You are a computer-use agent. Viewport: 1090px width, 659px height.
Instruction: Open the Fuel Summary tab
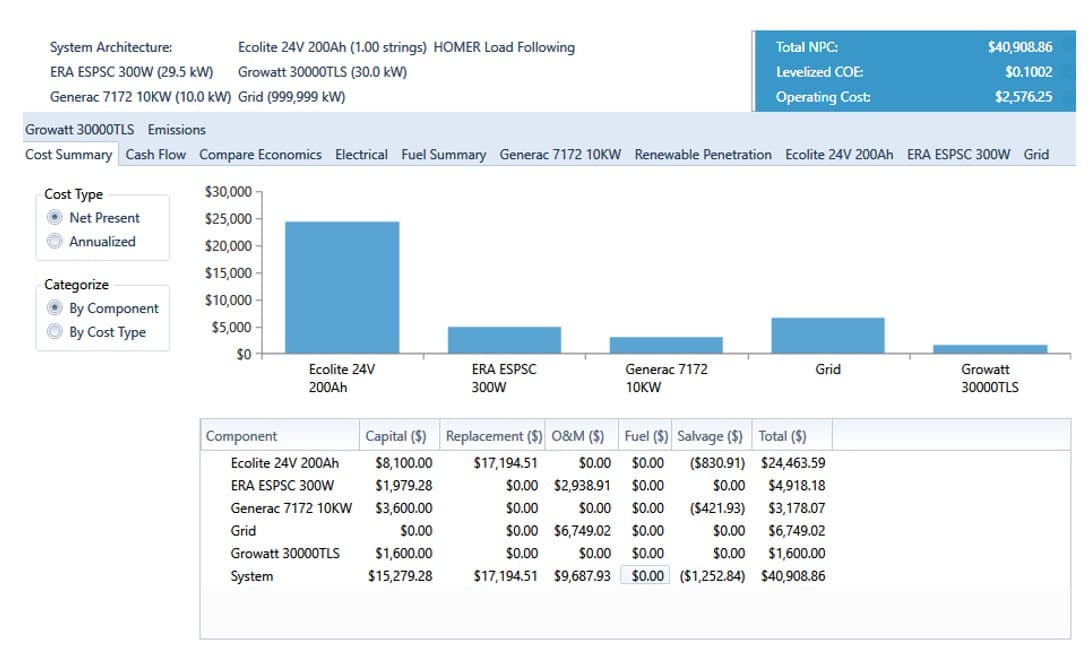point(444,154)
